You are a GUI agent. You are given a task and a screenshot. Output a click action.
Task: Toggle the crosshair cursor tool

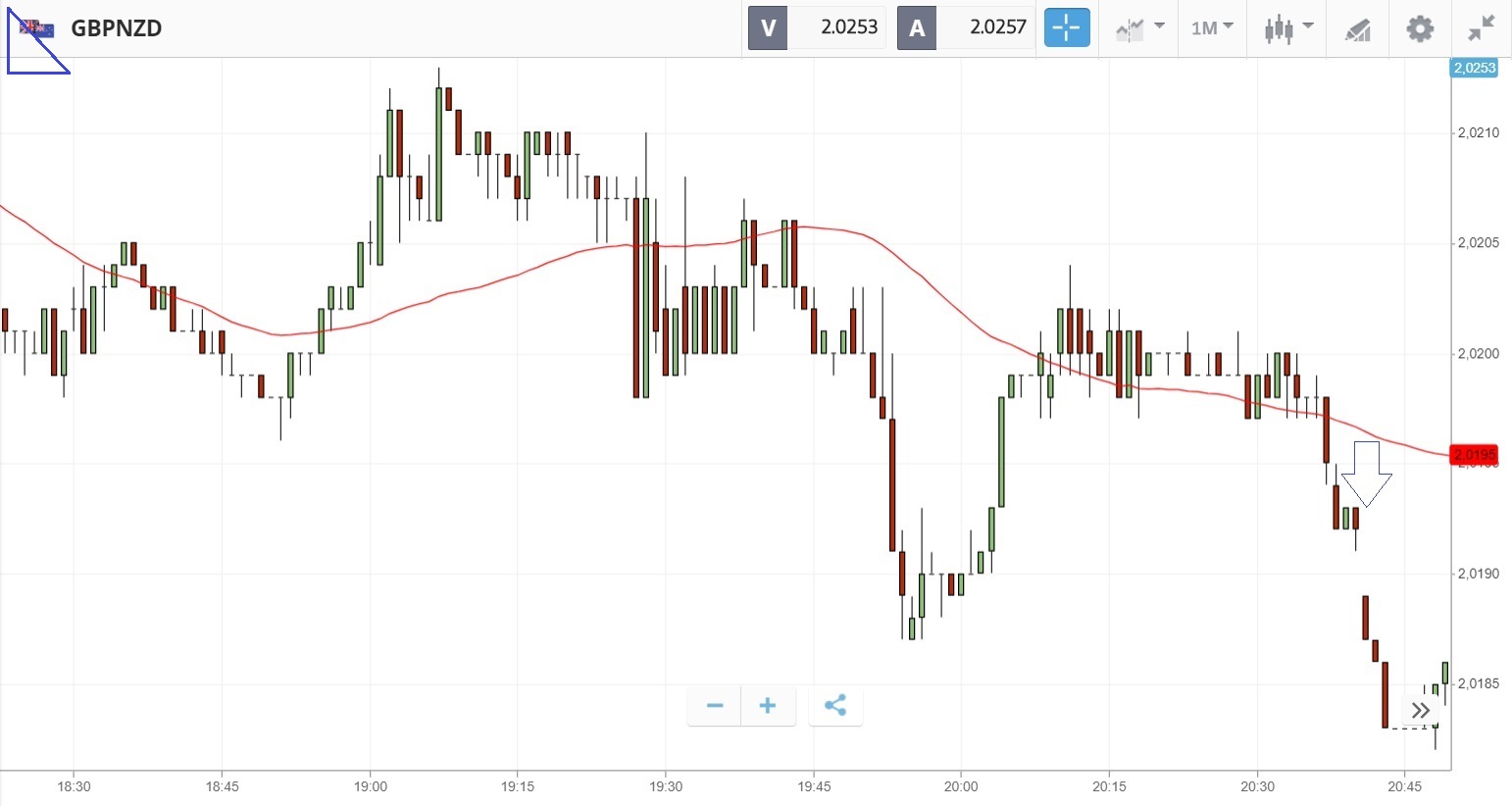(1066, 27)
